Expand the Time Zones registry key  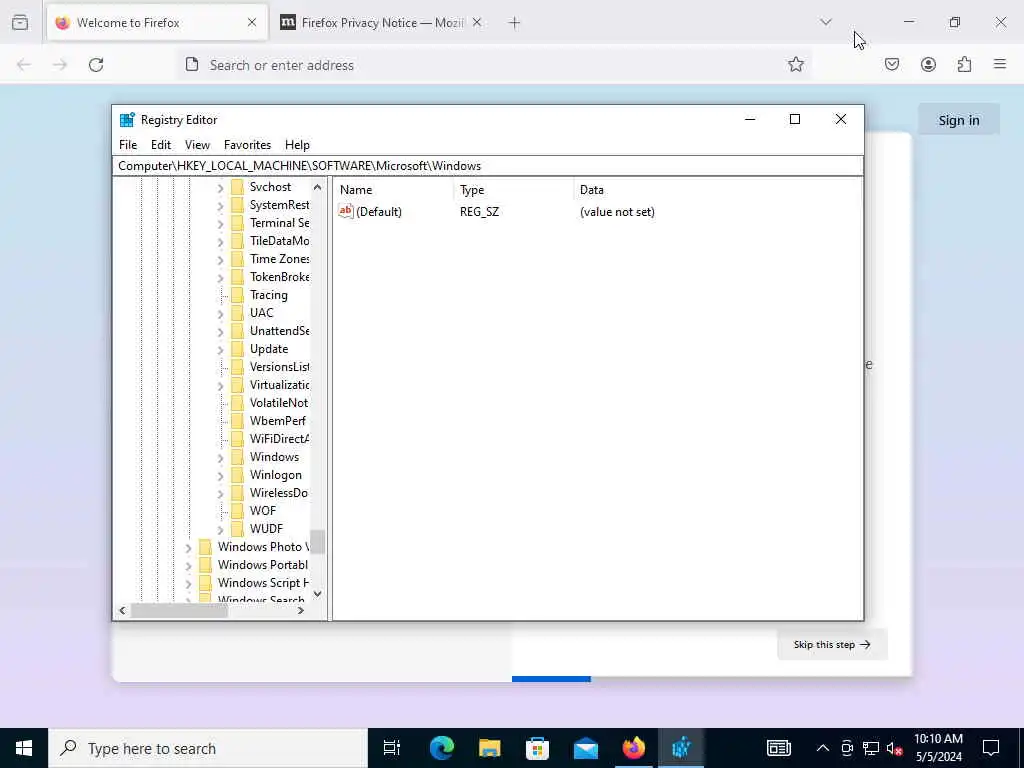[x=220, y=260]
